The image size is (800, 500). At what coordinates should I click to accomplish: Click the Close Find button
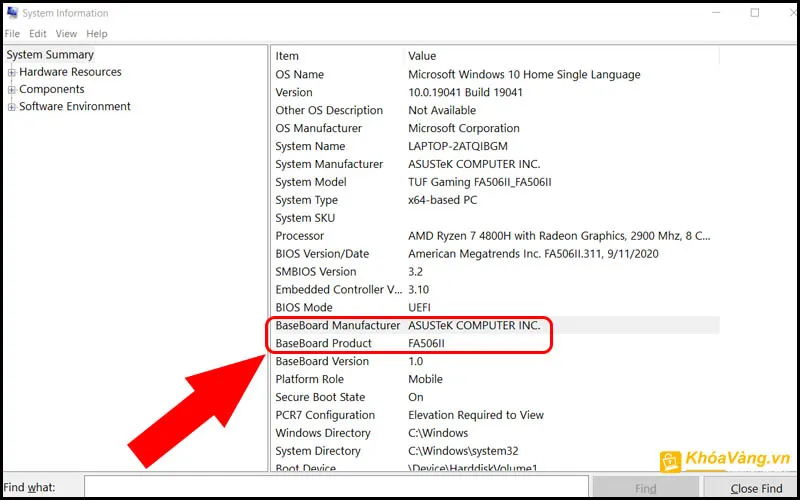point(757,488)
